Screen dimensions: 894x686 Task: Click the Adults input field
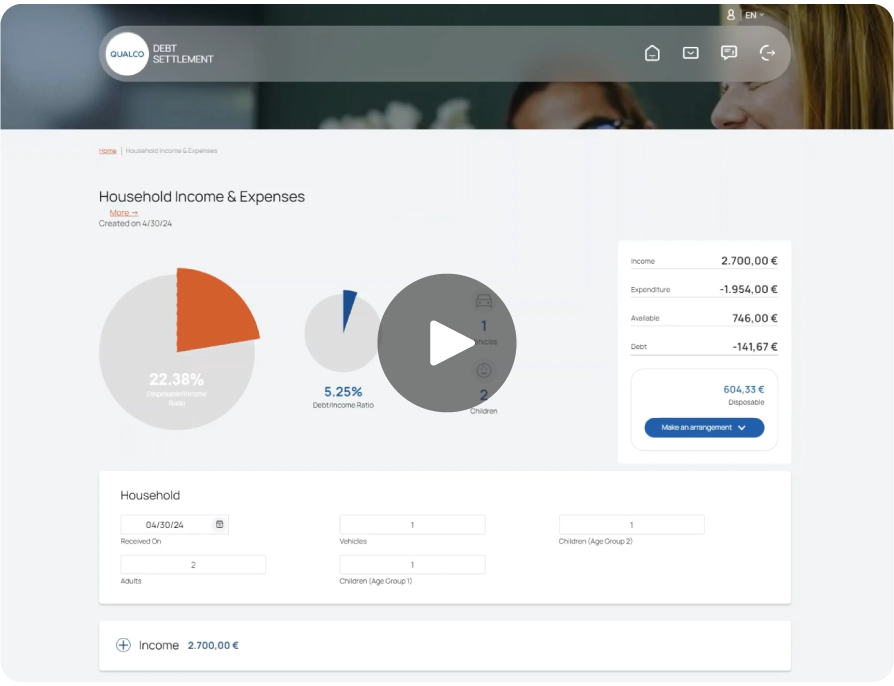[193, 563]
